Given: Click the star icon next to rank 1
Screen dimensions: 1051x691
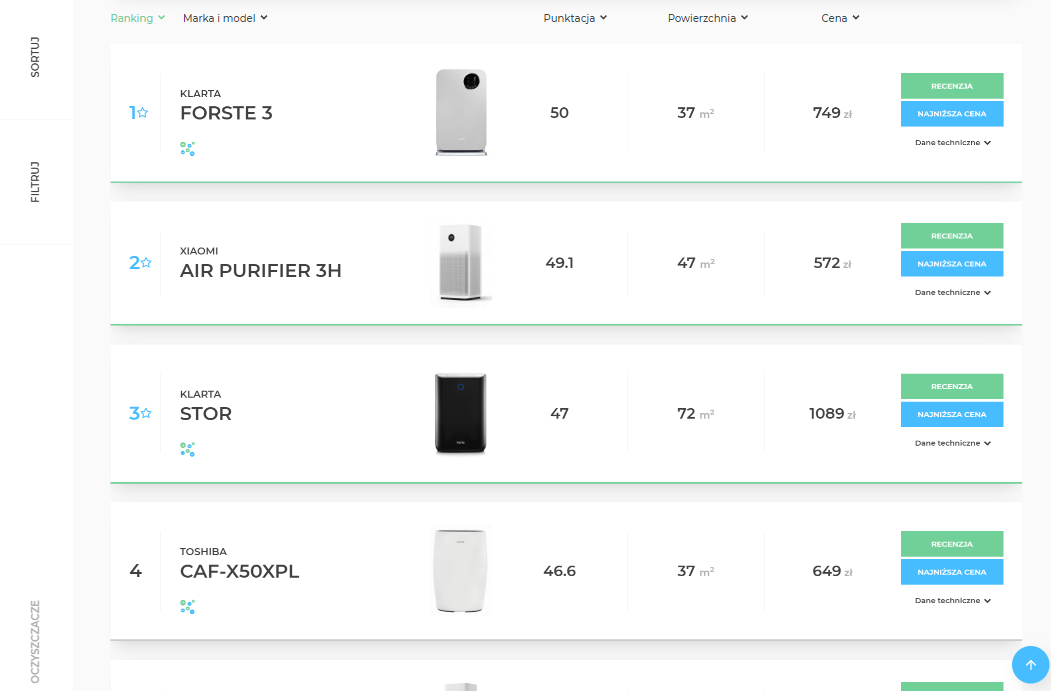Looking at the screenshot, I should coord(143,113).
